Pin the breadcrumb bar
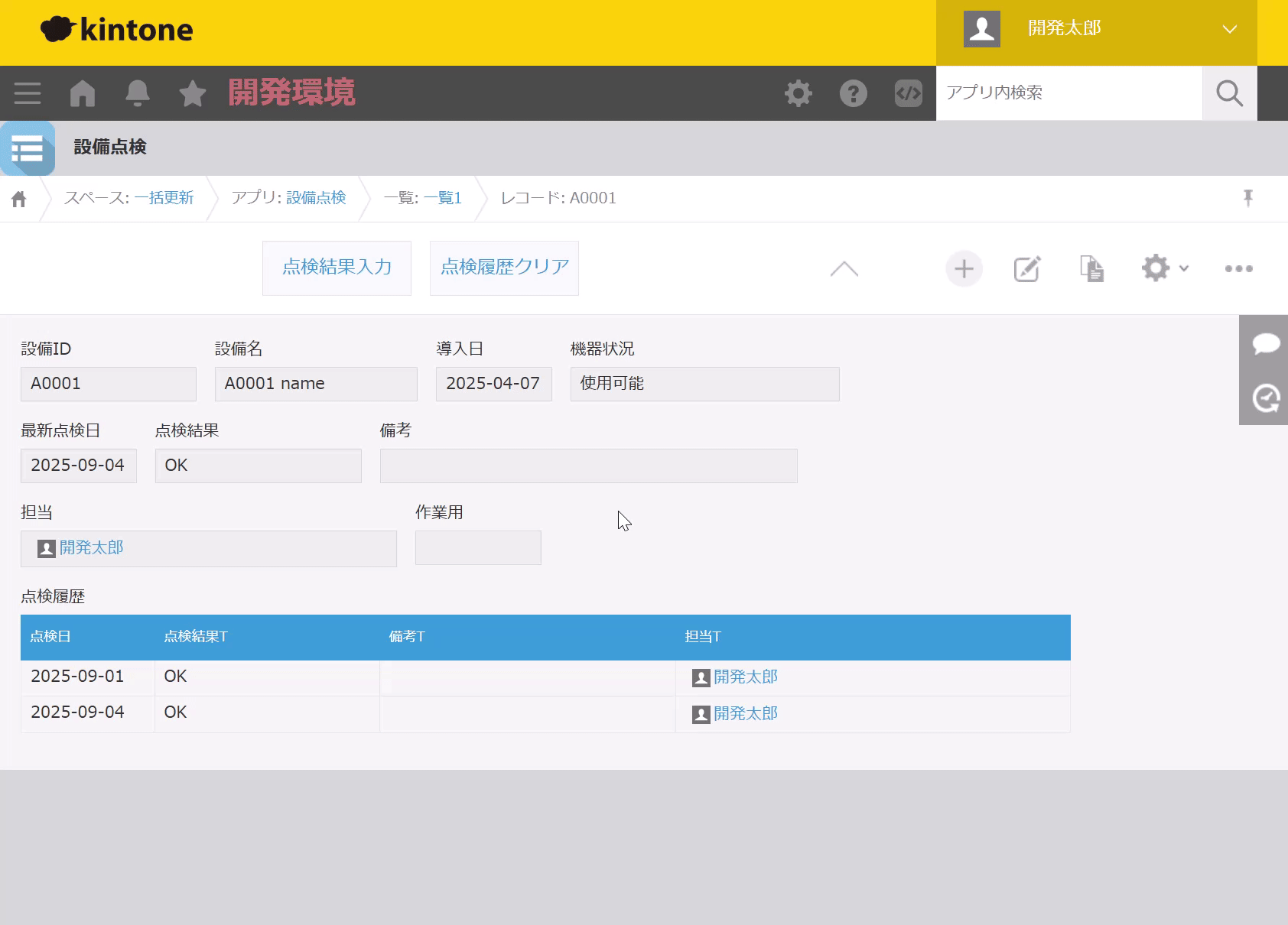 (1248, 199)
